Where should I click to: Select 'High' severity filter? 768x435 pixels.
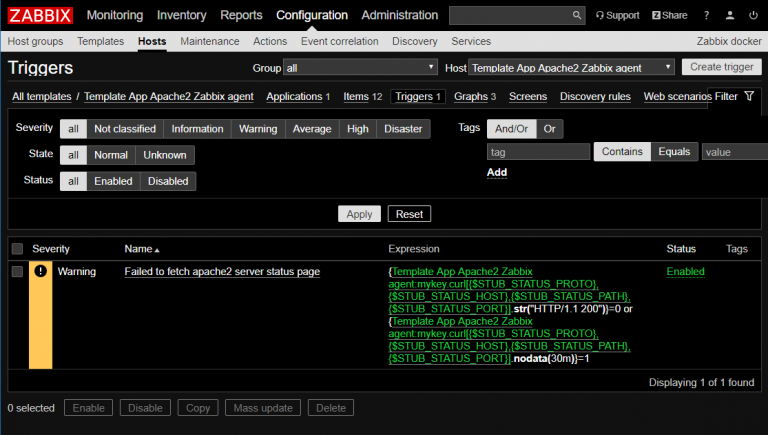358,129
